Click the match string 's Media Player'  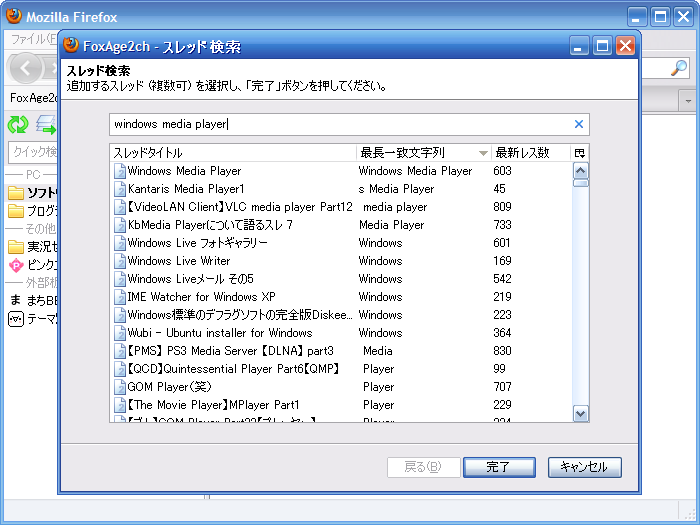[396, 189]
